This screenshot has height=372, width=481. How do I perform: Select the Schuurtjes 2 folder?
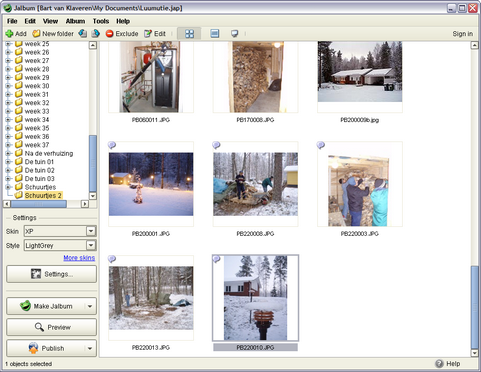pyautogui.click(x=43, y=195)
